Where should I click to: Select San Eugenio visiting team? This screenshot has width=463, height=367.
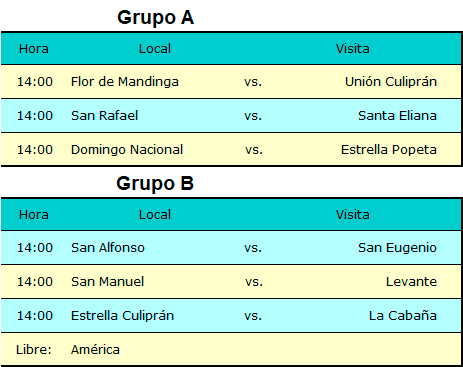pyautogui.click(x=397, y=248)
